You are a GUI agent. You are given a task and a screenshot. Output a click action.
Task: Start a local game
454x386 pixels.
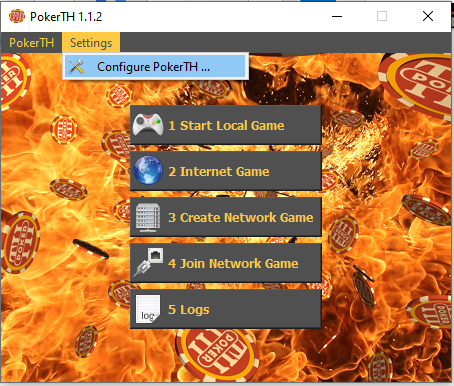coord(226,125)
